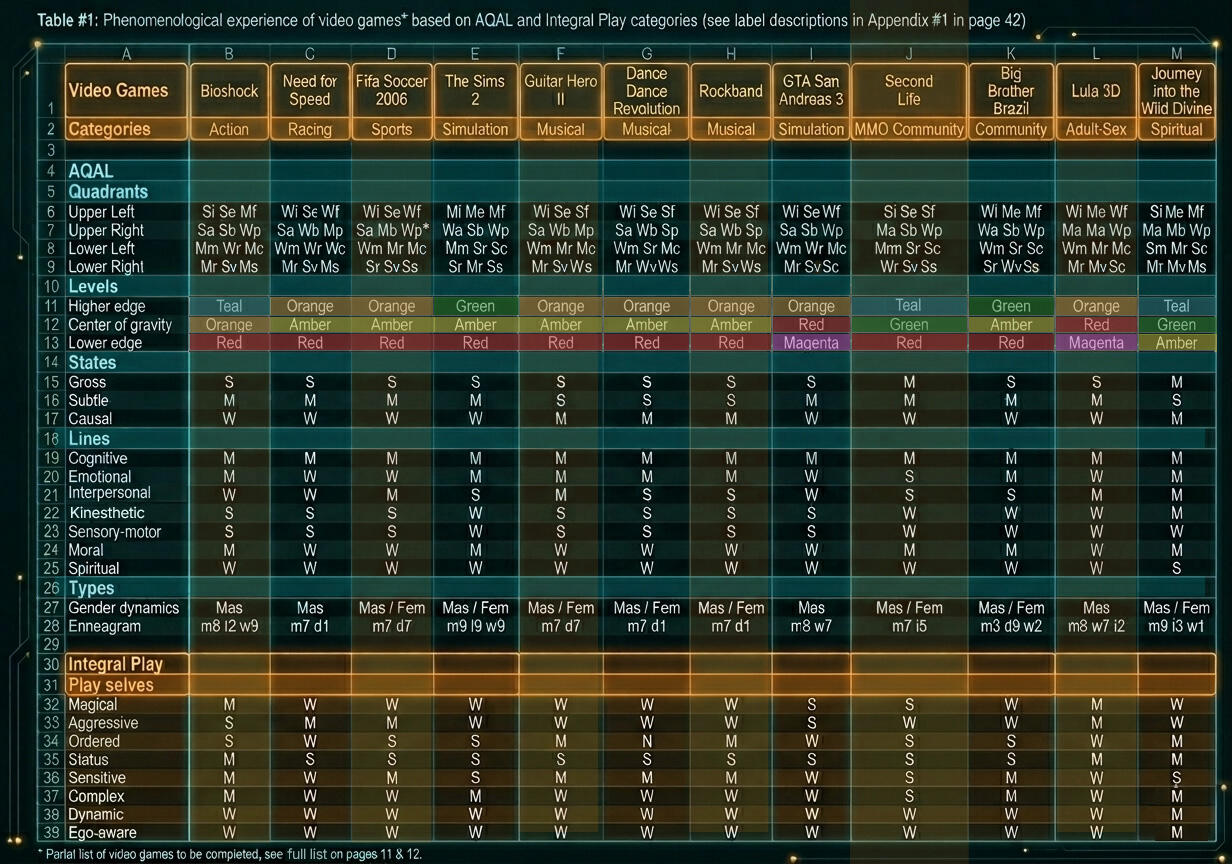1232x864 pixels.
Task: Click the Magenta Lower edge cell for Lula 3D
Action: click(x=1096, y=343)
